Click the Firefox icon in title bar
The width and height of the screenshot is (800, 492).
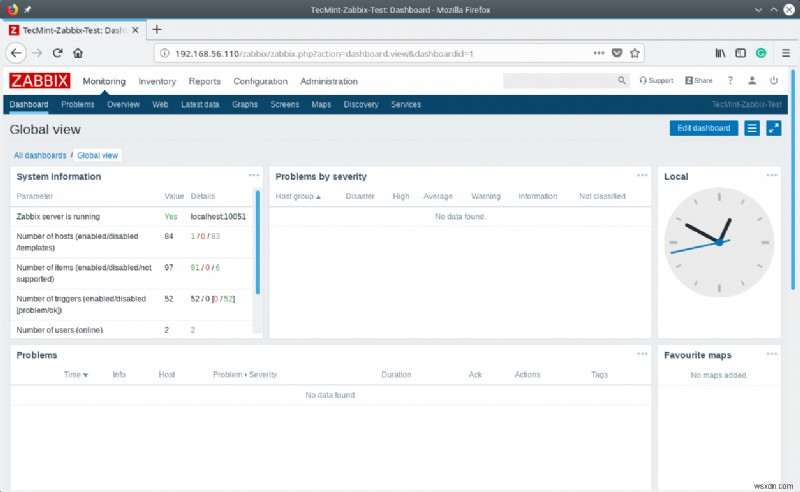coord(12,9)
